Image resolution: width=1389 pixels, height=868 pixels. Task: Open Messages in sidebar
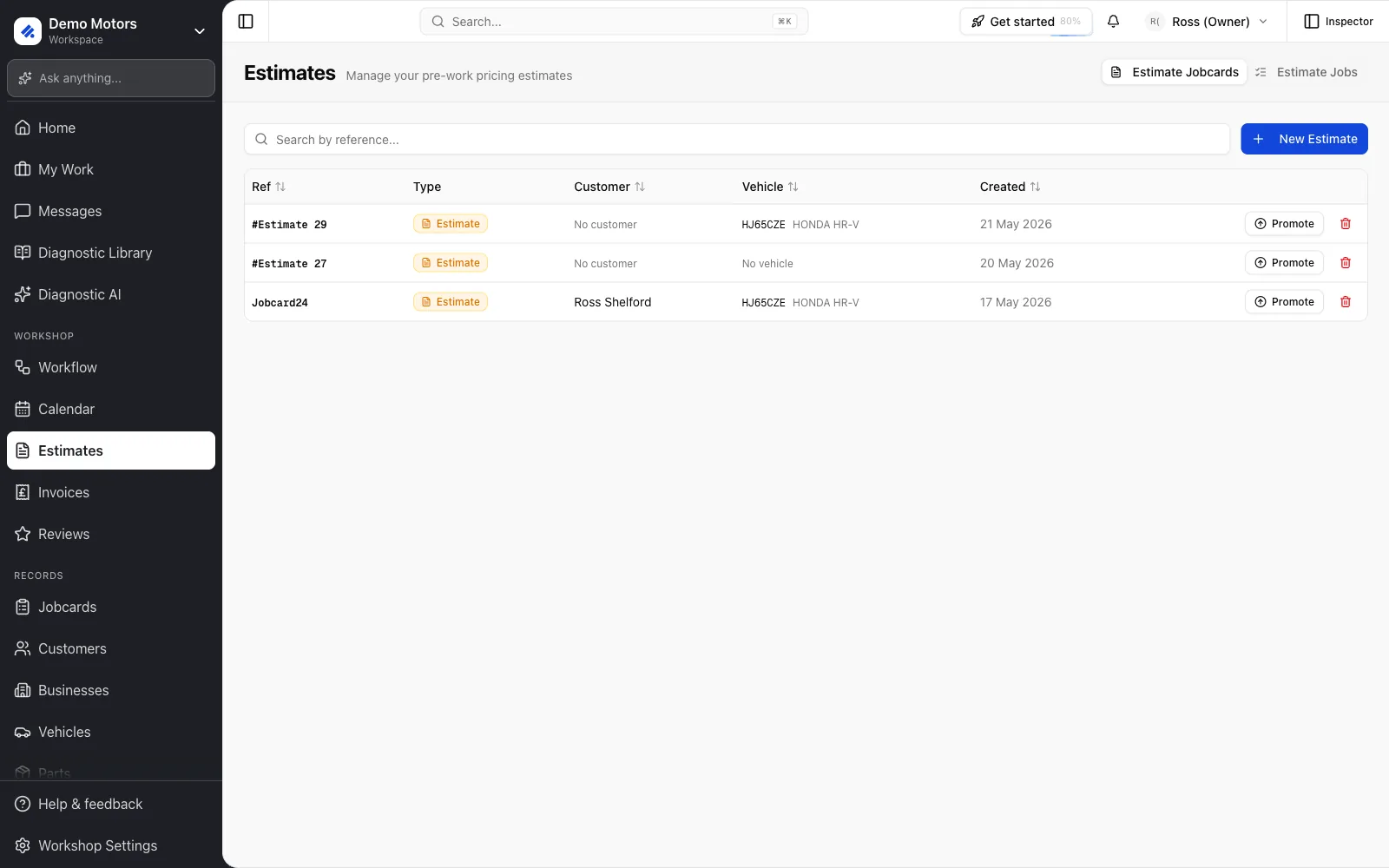coord(111,211)
